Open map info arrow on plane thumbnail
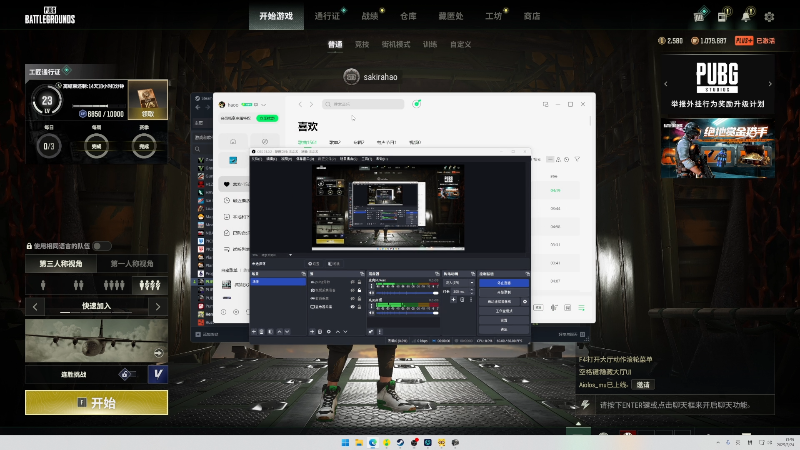 (x=159, y=353)
